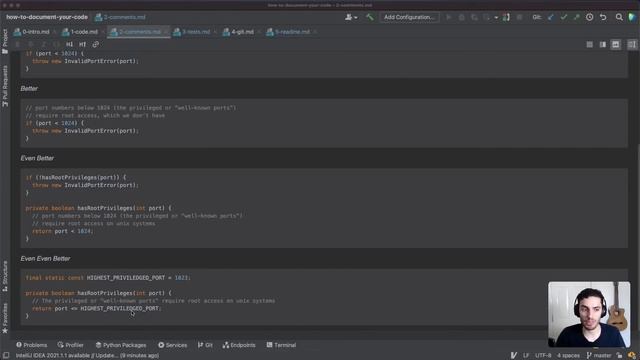Close the 2-comments.md tab
This screenshot has width=640, height=360.
(x=166, y=32)
